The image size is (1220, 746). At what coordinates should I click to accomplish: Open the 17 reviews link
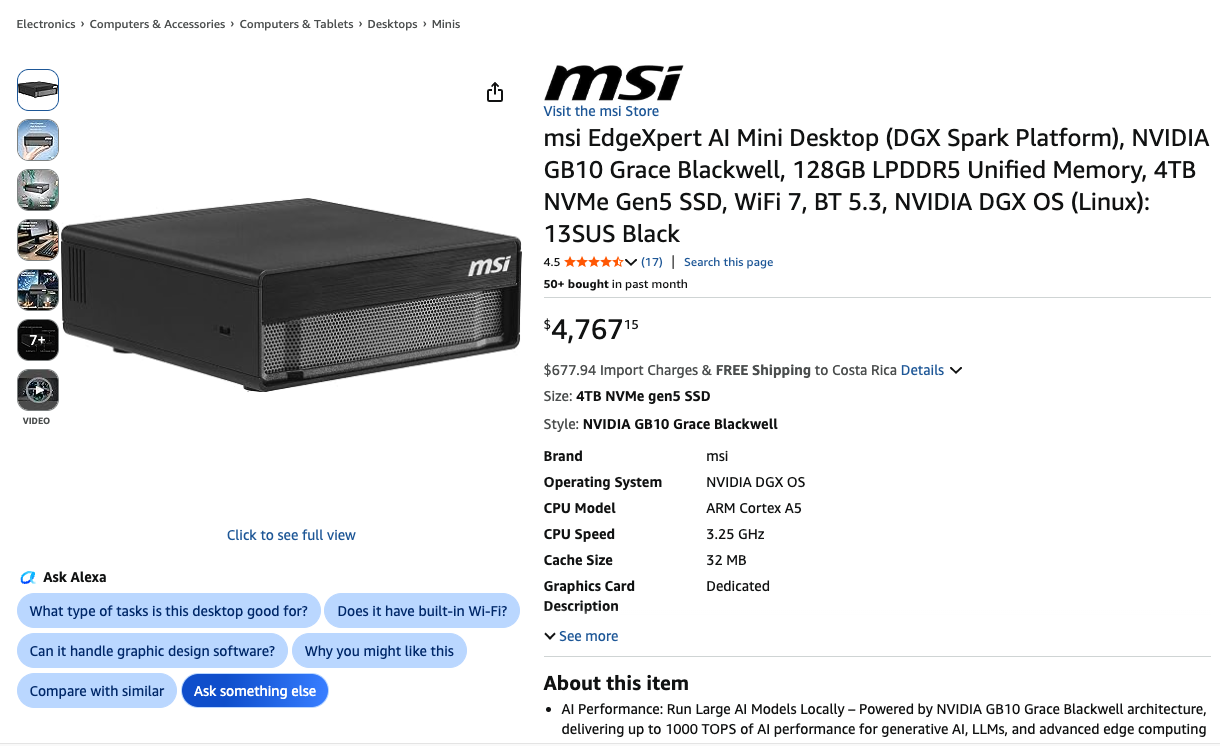pos(652,262)
